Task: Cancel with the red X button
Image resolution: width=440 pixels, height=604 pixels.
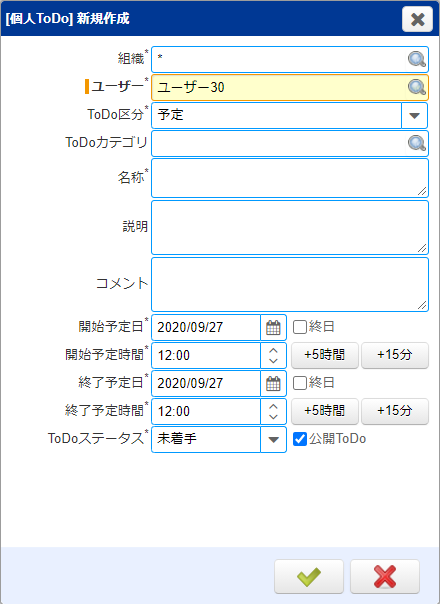Action: point(385,577)
